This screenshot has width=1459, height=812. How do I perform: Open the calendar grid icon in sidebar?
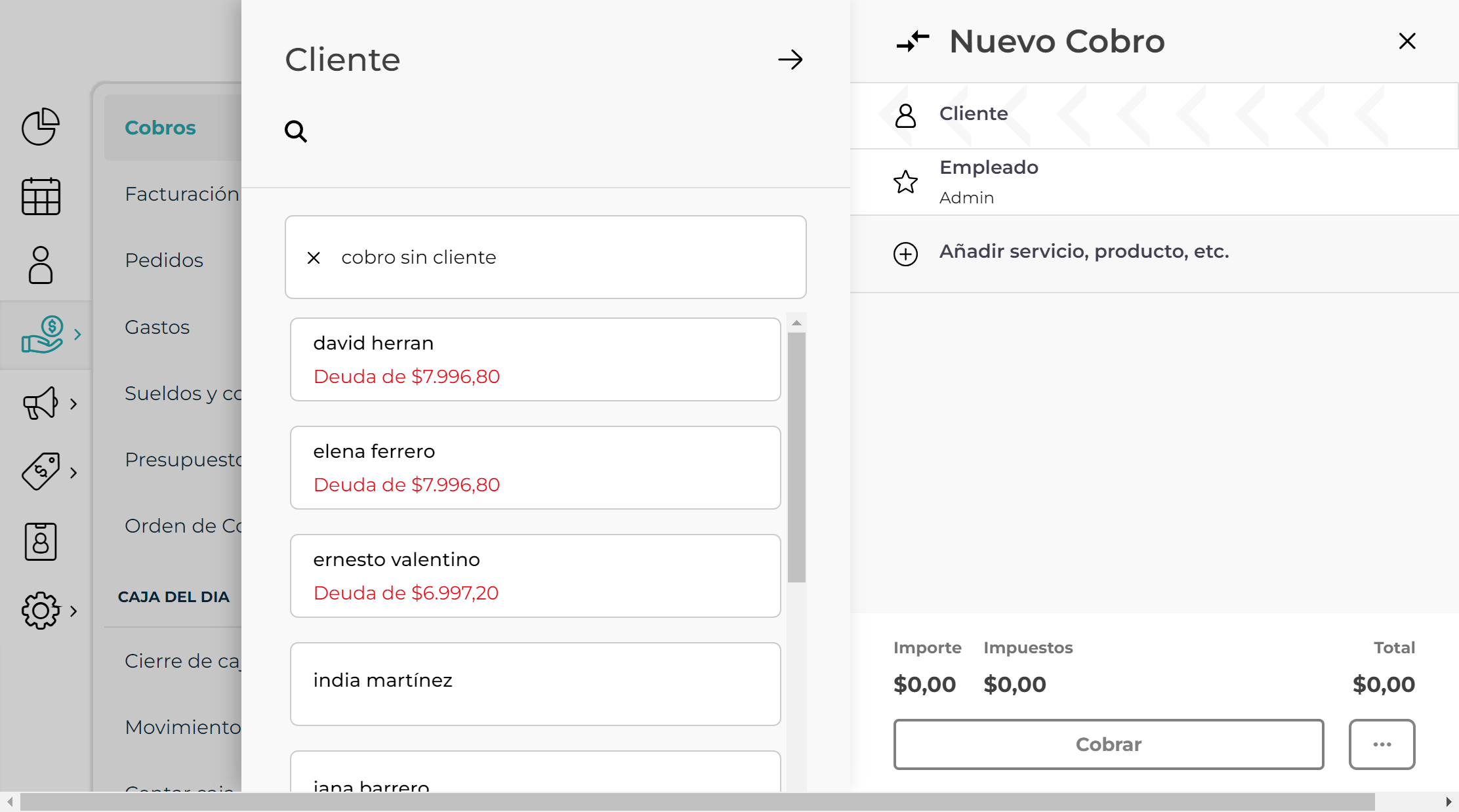(41, 196)
